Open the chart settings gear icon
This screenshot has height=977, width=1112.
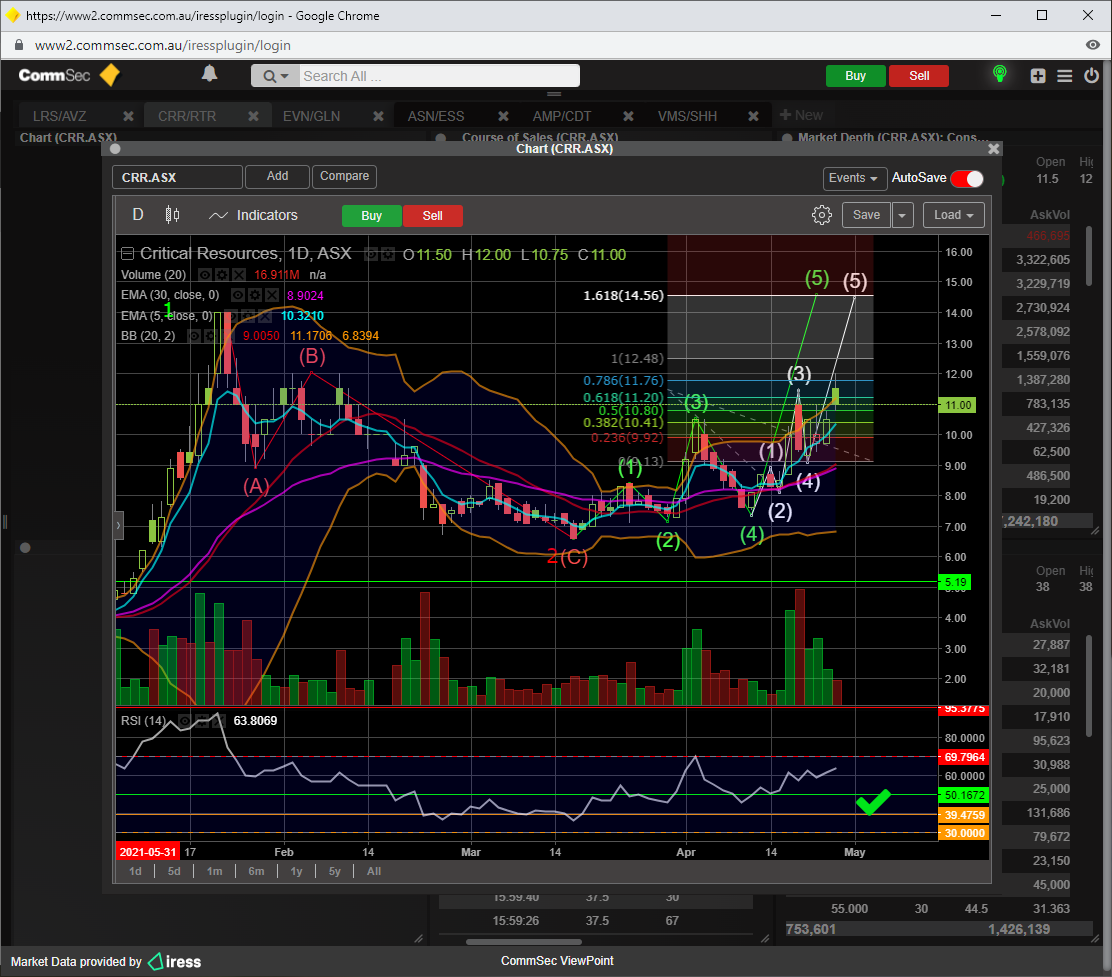821,215
